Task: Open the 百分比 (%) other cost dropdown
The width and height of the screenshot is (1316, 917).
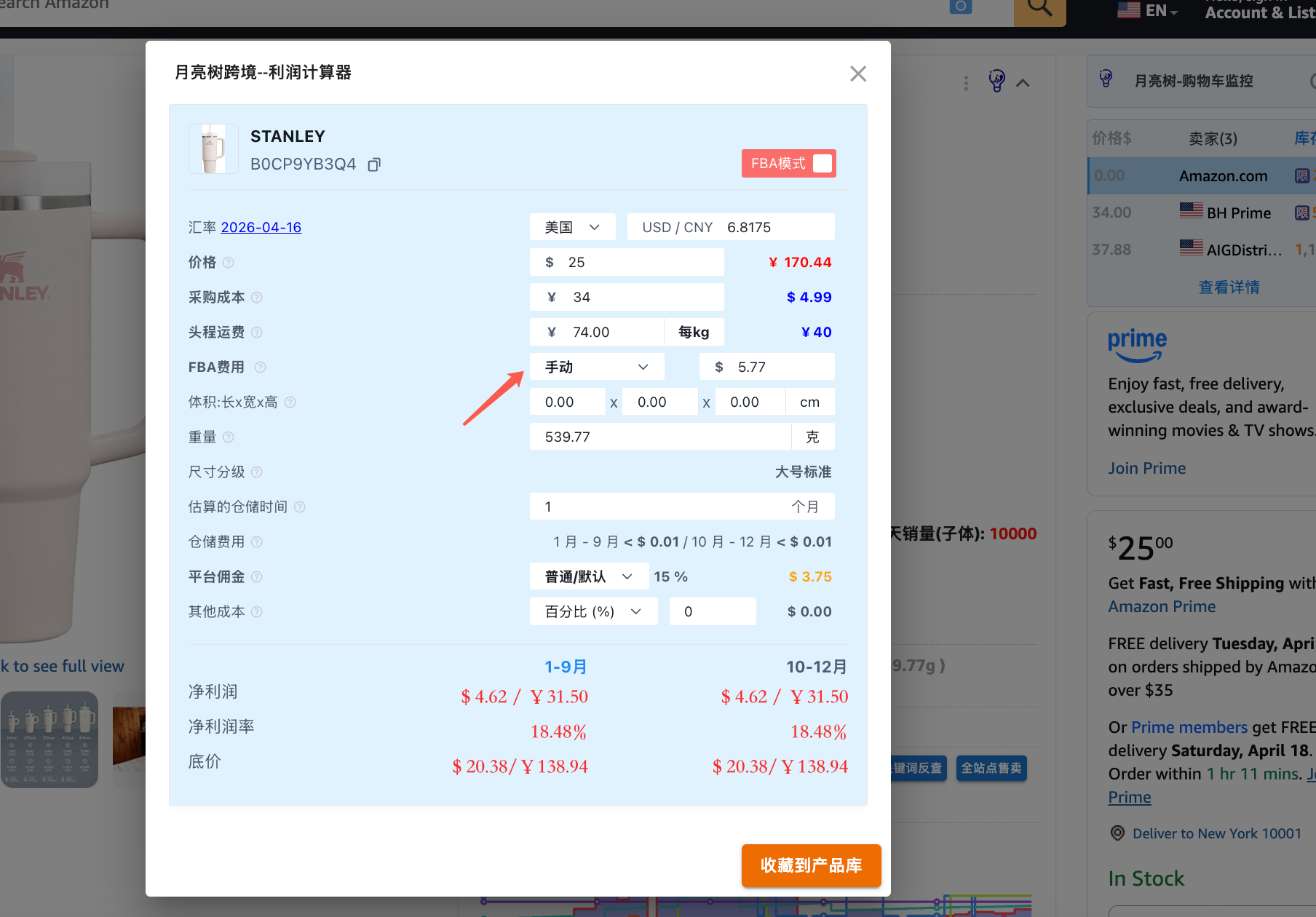Action: tap(592, 612)
